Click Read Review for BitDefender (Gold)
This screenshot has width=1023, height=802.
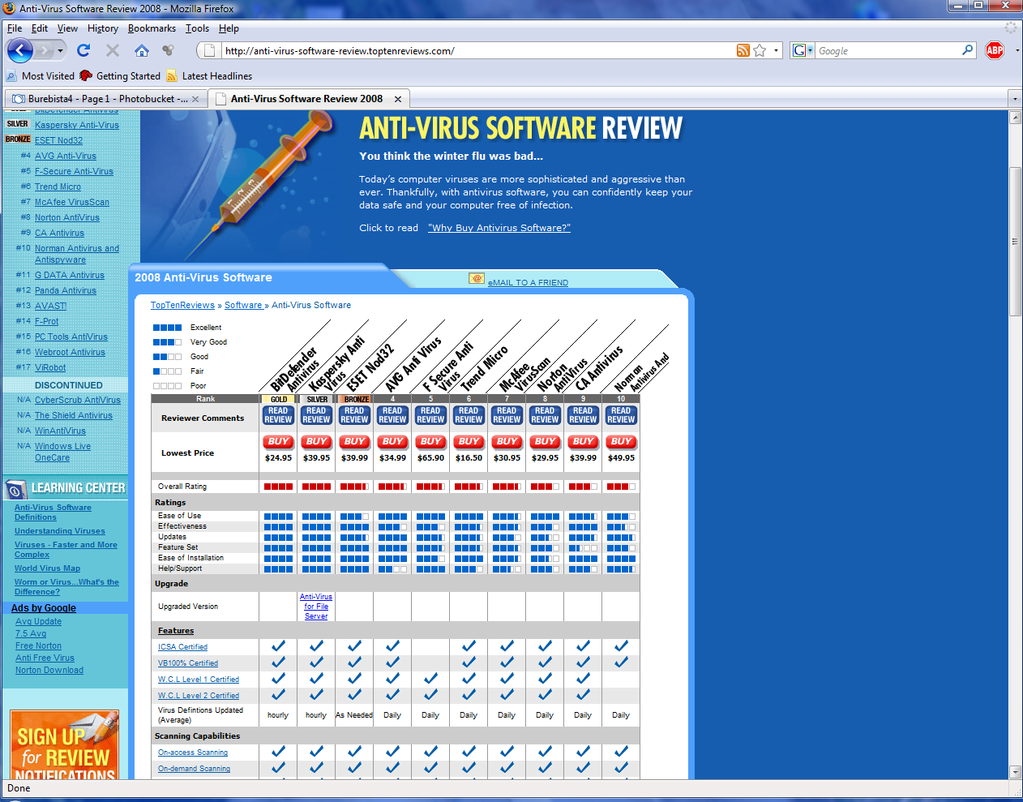(278, 415)
